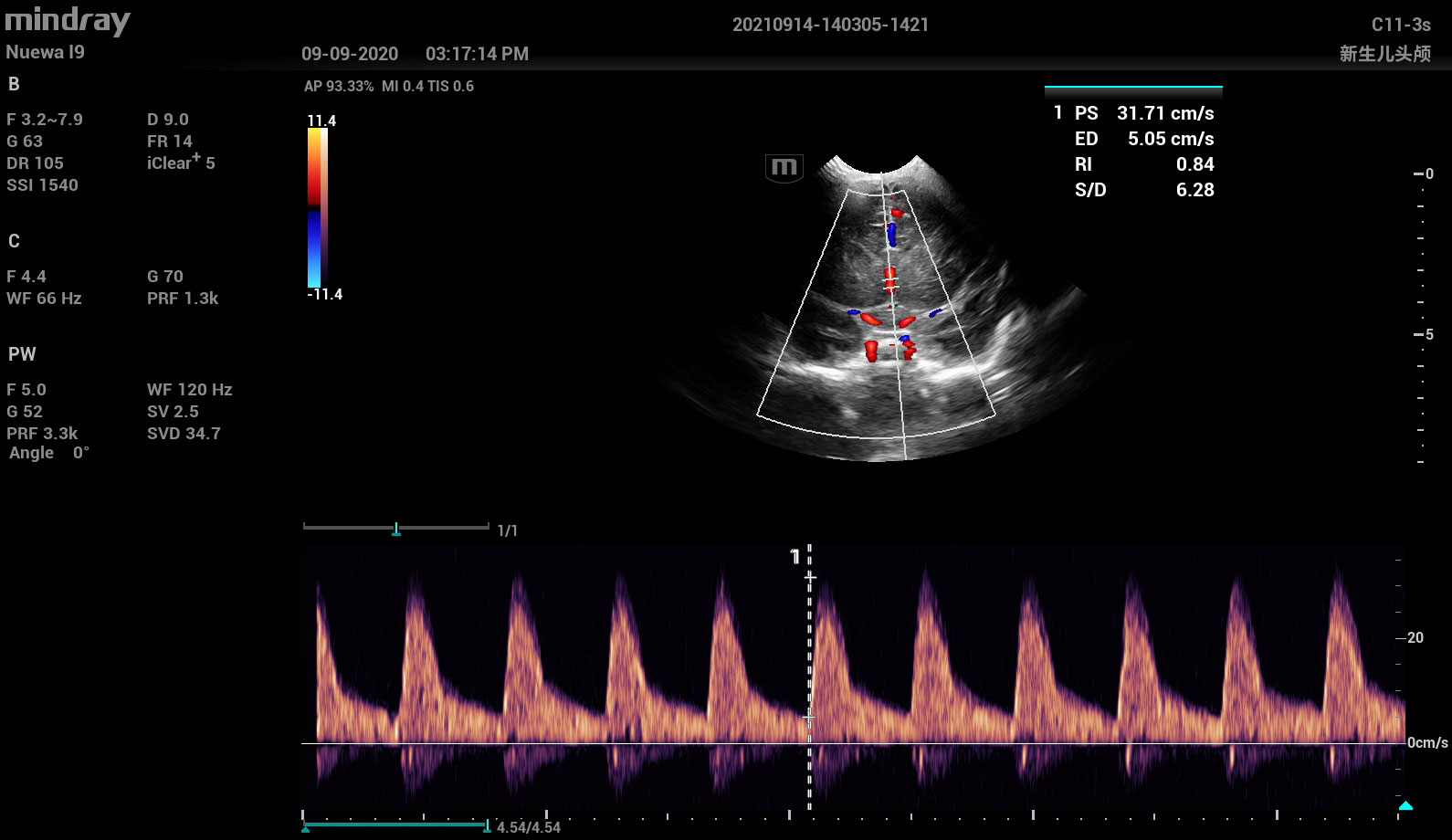This screenshot has height=840, width=1452.
Task: Click the end diastolic caliper cross
Action: [809, 719]
